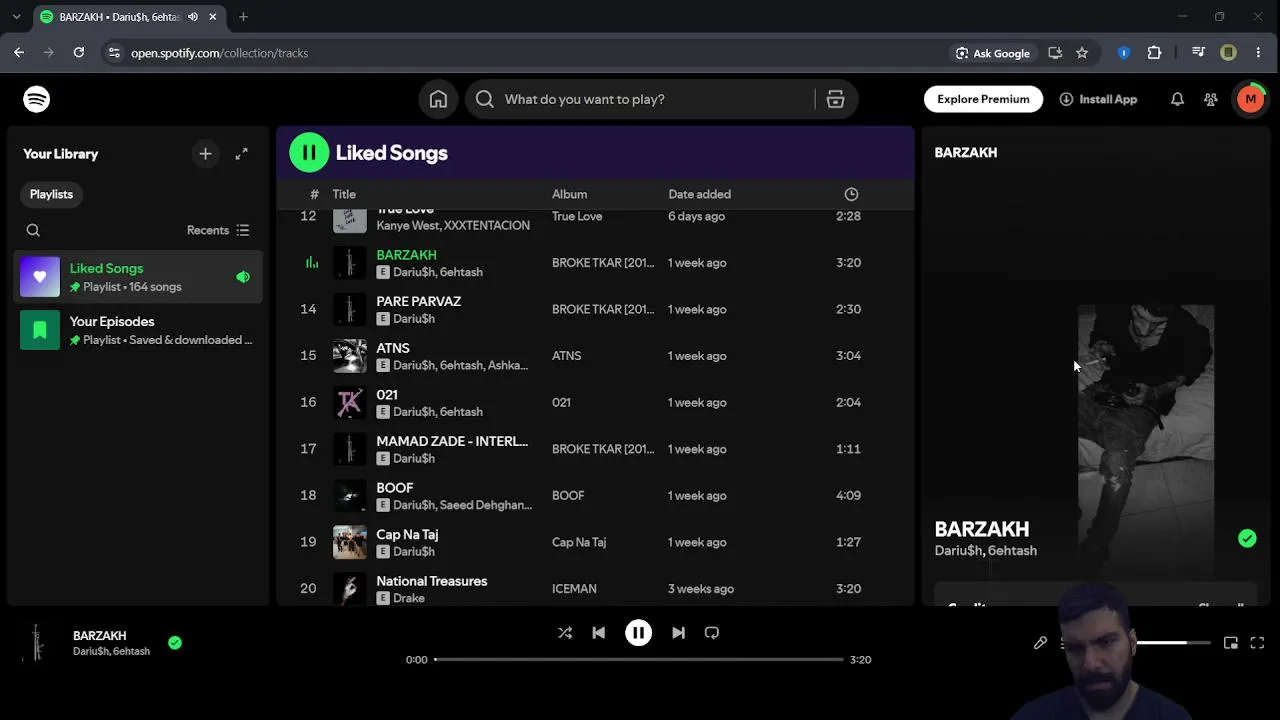
Task: Sort by Album column header
Action: [x=569, y=194]
